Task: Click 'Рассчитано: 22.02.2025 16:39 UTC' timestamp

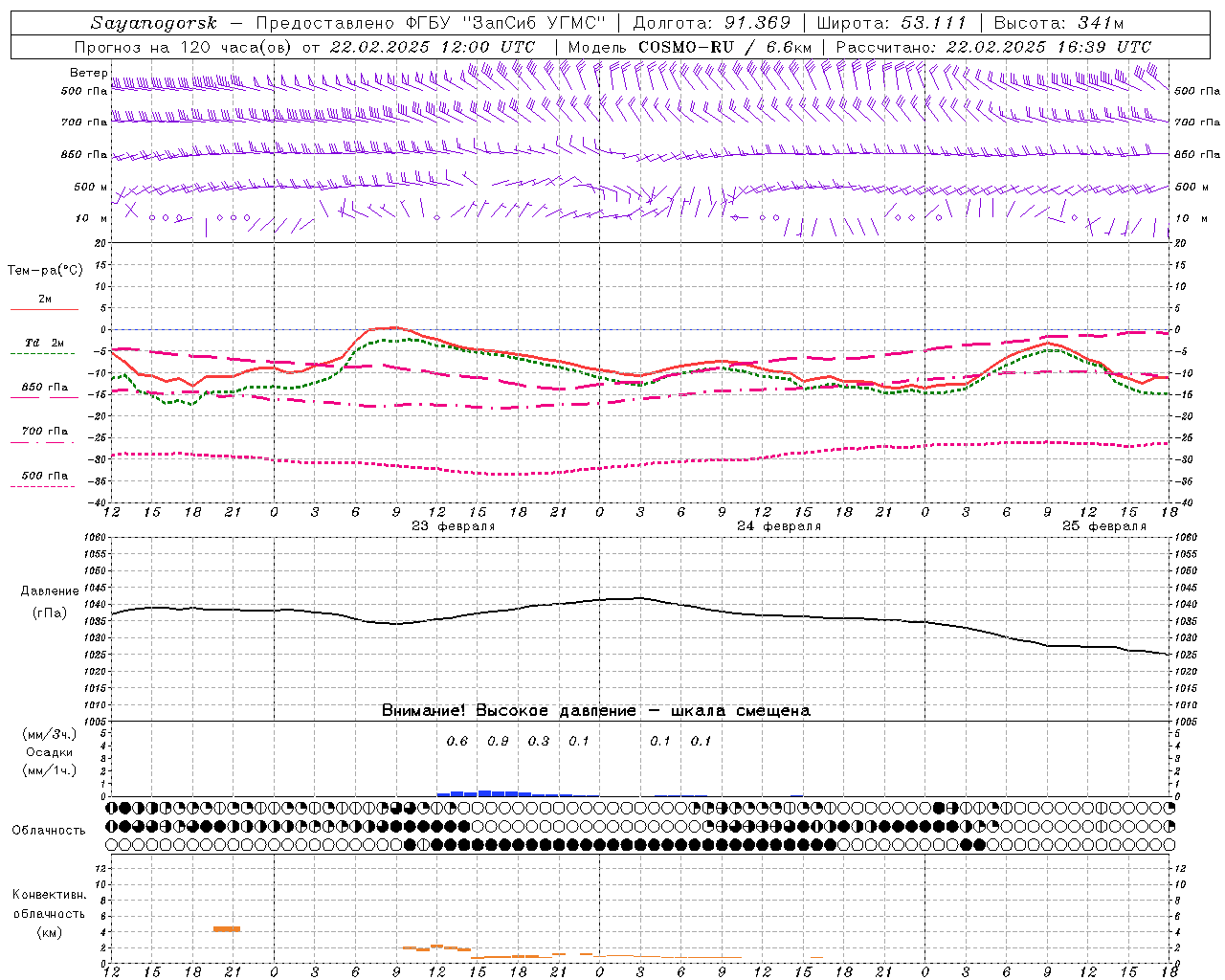Action: click(x=993, y=47)
